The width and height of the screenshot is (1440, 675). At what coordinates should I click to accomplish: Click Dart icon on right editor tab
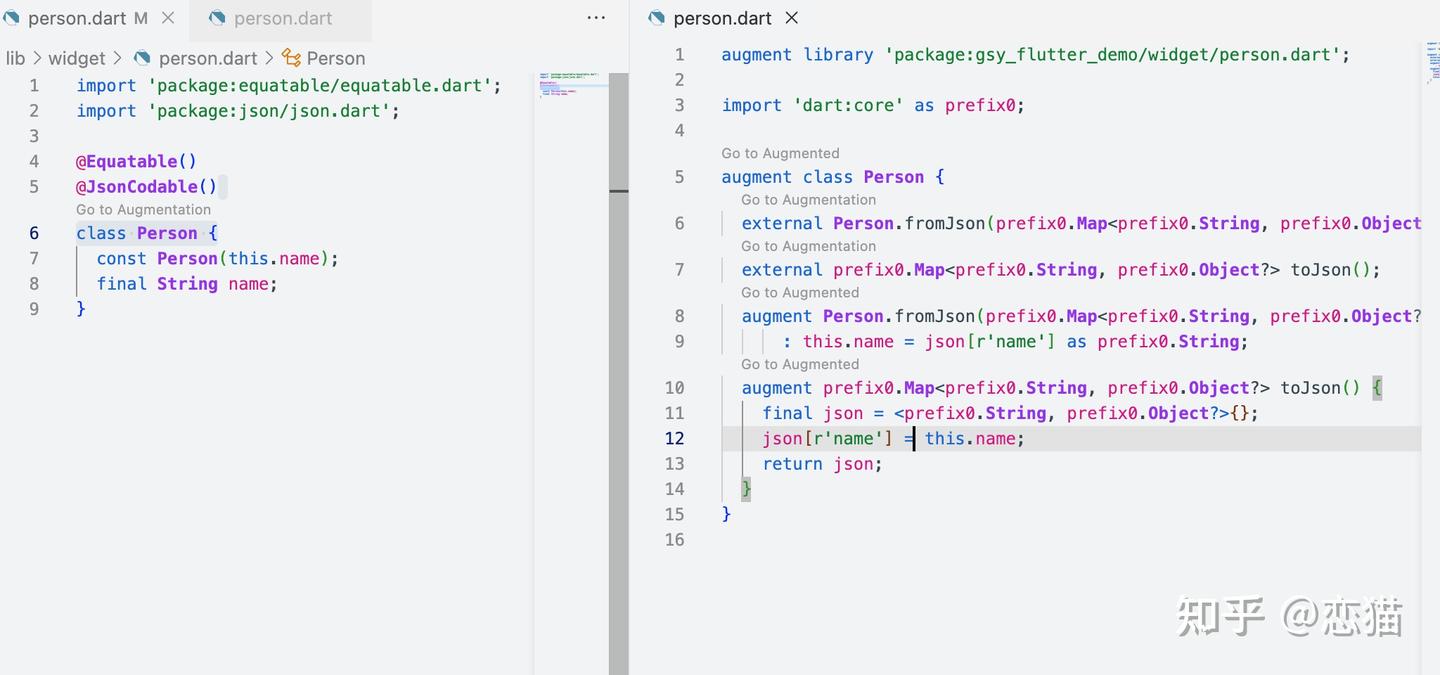(657, 18)
